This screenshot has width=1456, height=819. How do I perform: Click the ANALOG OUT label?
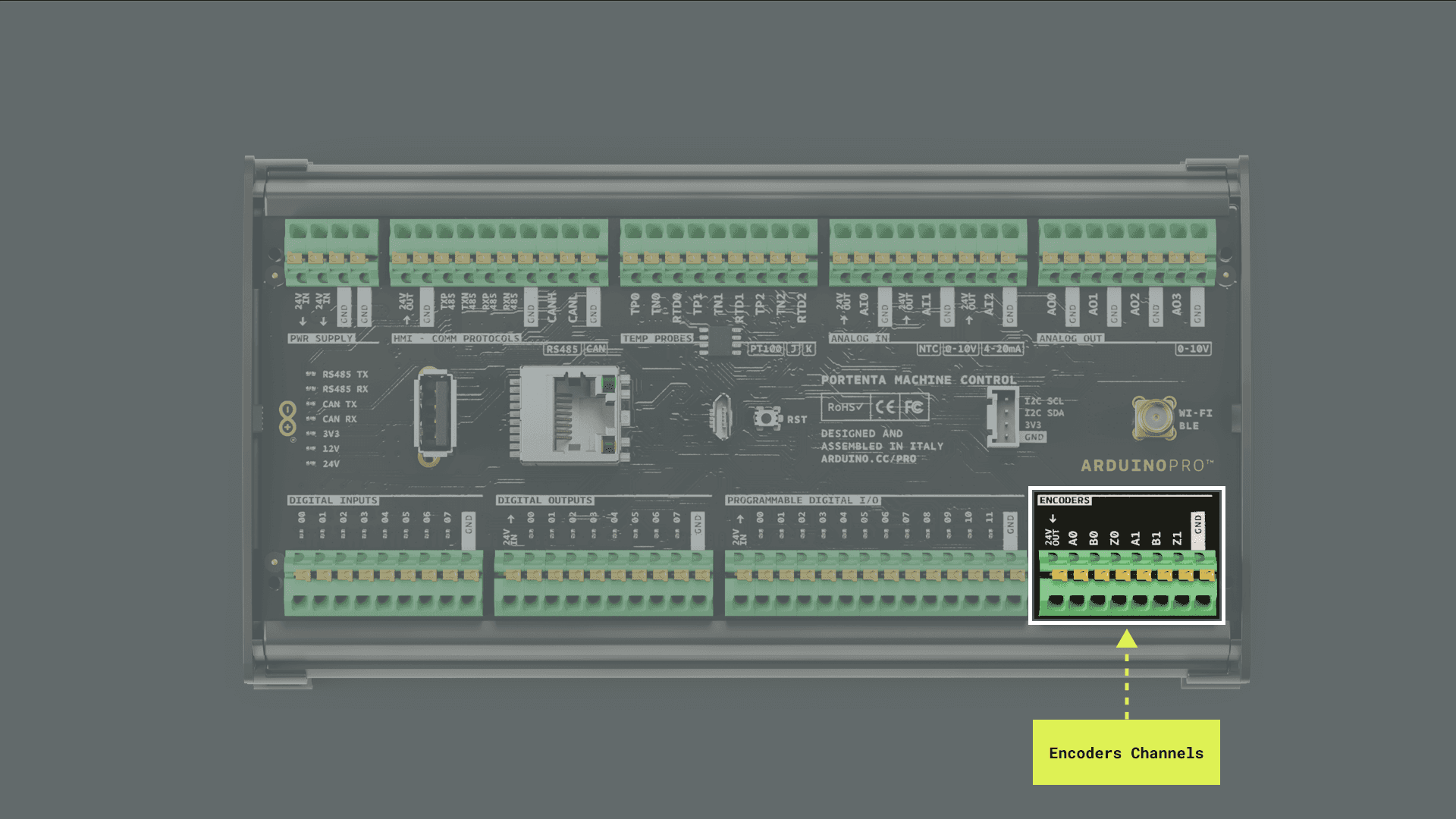pos(1070,338)
